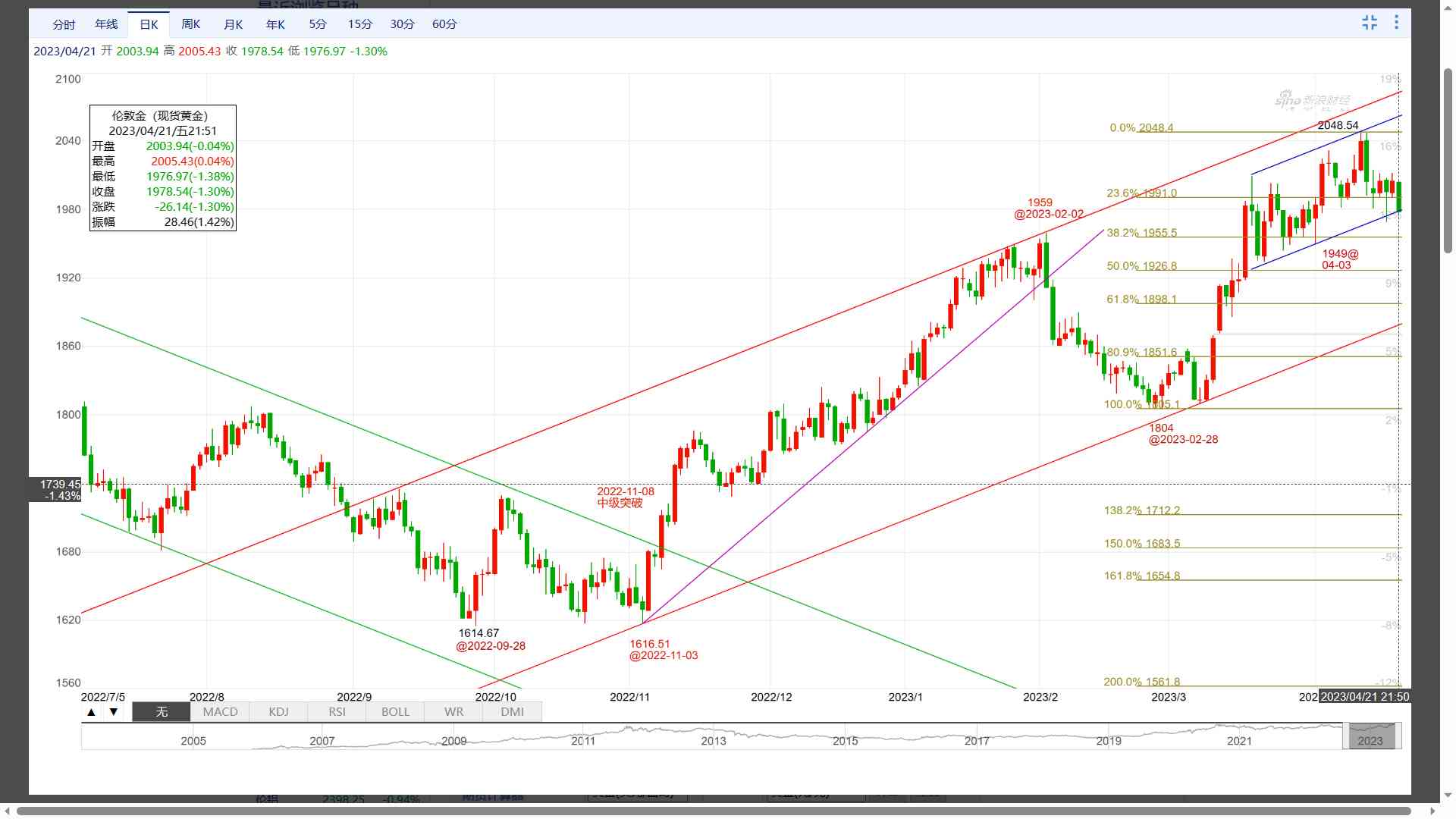
Task: Enable the KDJ indicator
Action: click(x=278, y=712)
